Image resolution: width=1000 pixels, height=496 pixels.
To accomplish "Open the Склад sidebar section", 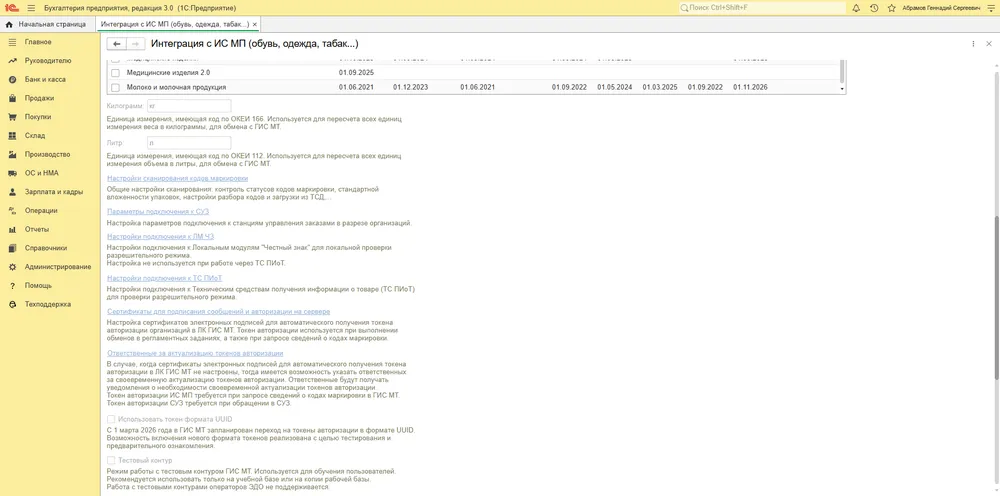I will 34,136.
